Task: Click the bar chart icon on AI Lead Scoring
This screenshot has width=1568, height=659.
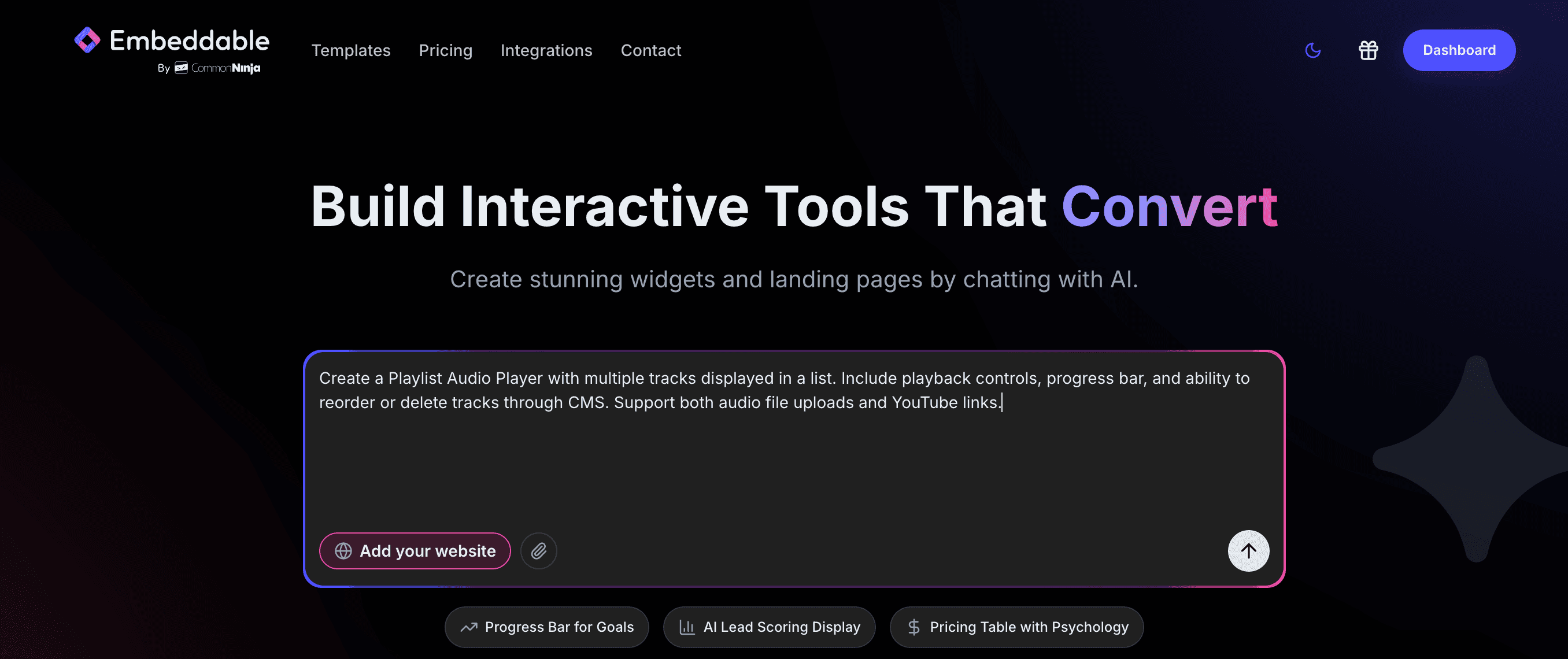Action: (687, 627)
